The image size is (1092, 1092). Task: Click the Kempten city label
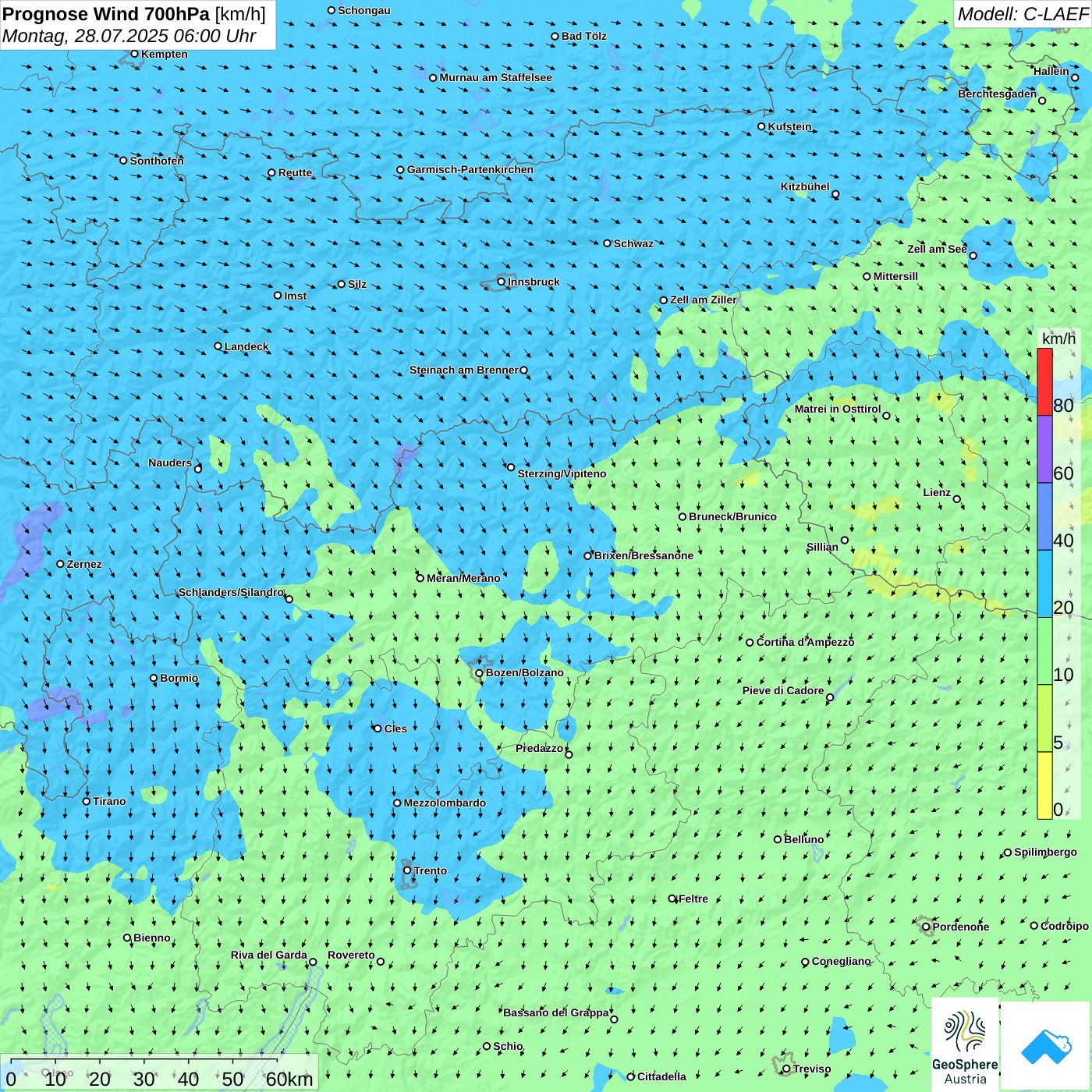[x=164, y=54]
